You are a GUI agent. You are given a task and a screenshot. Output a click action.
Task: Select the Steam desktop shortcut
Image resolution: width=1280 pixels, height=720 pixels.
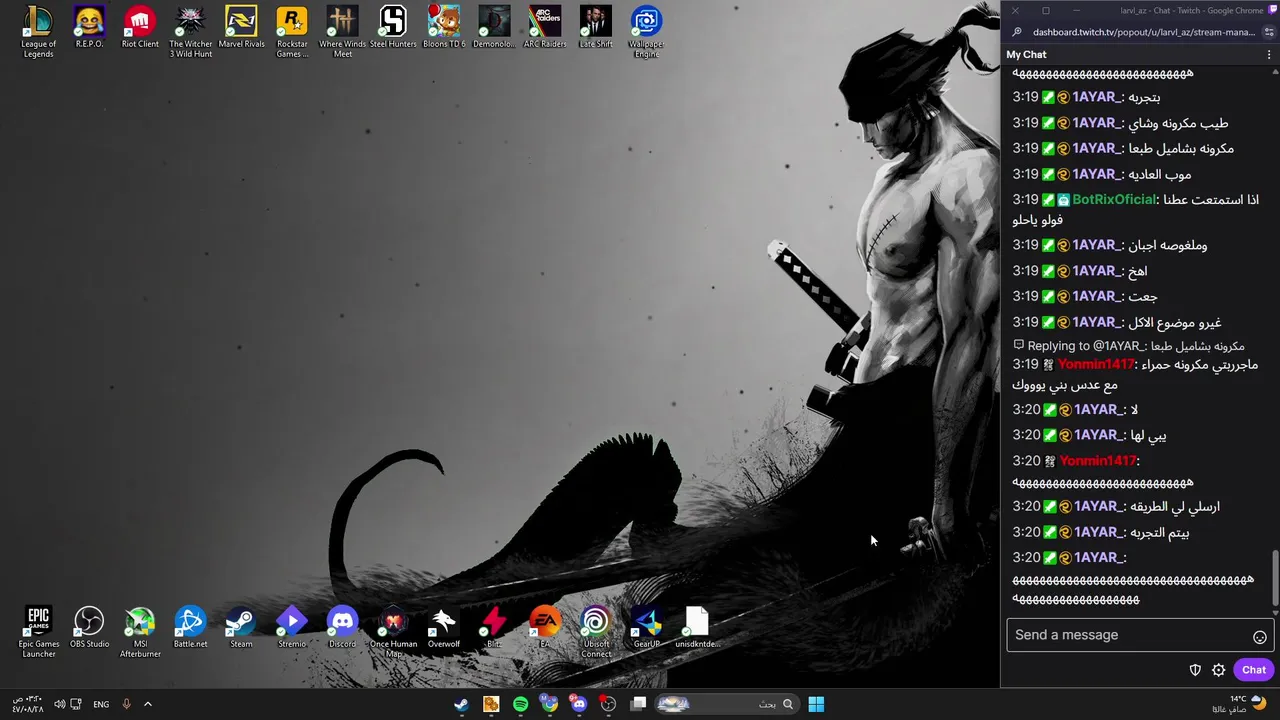tap(241, 628)
